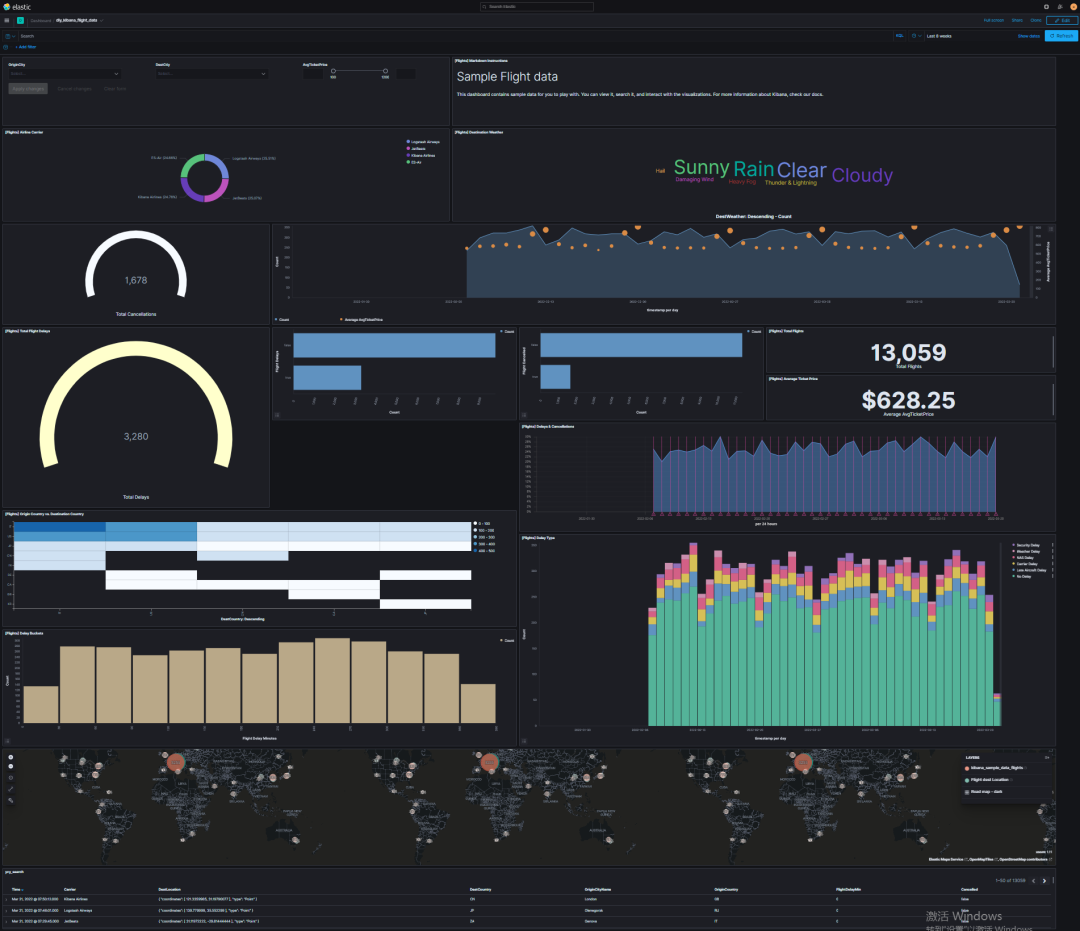Click Flight dest Location map layer
This screenshot has height=931, width=1080.
point(990,780)
